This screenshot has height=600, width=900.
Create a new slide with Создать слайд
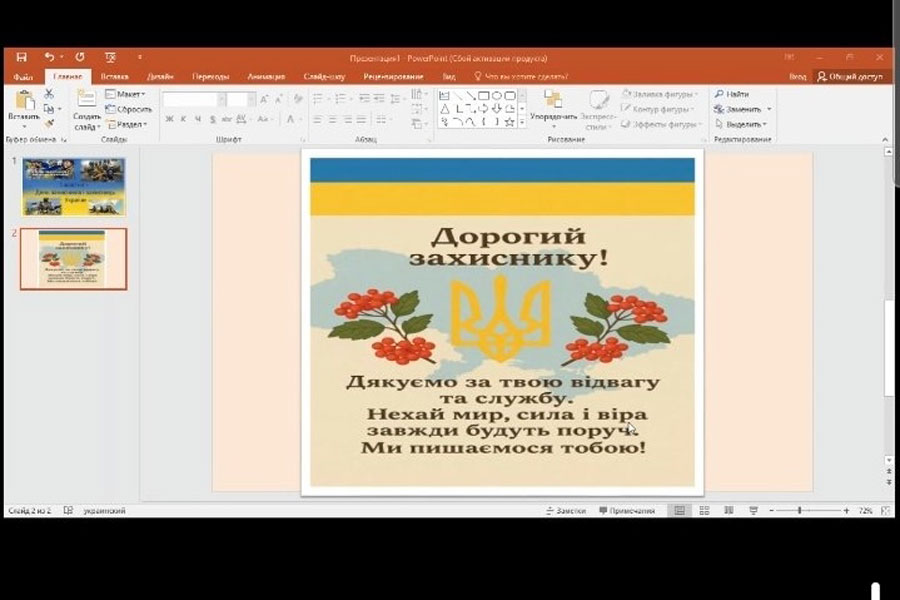87,110
